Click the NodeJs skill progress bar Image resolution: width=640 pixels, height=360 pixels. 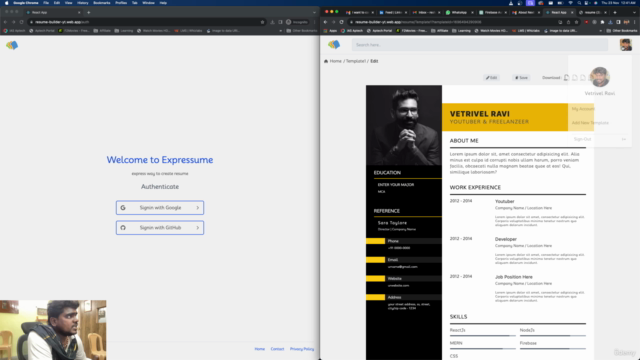click(x=553, y=336)
